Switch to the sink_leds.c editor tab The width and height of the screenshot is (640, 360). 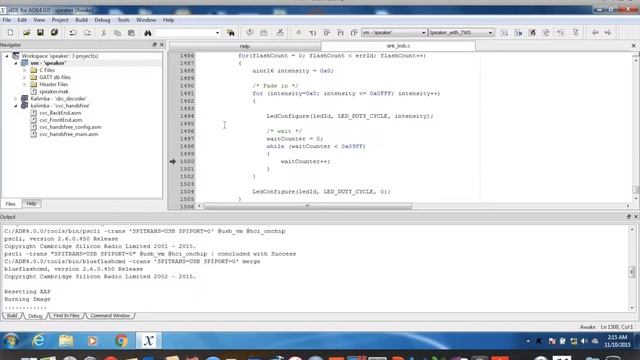click(398, 46)
